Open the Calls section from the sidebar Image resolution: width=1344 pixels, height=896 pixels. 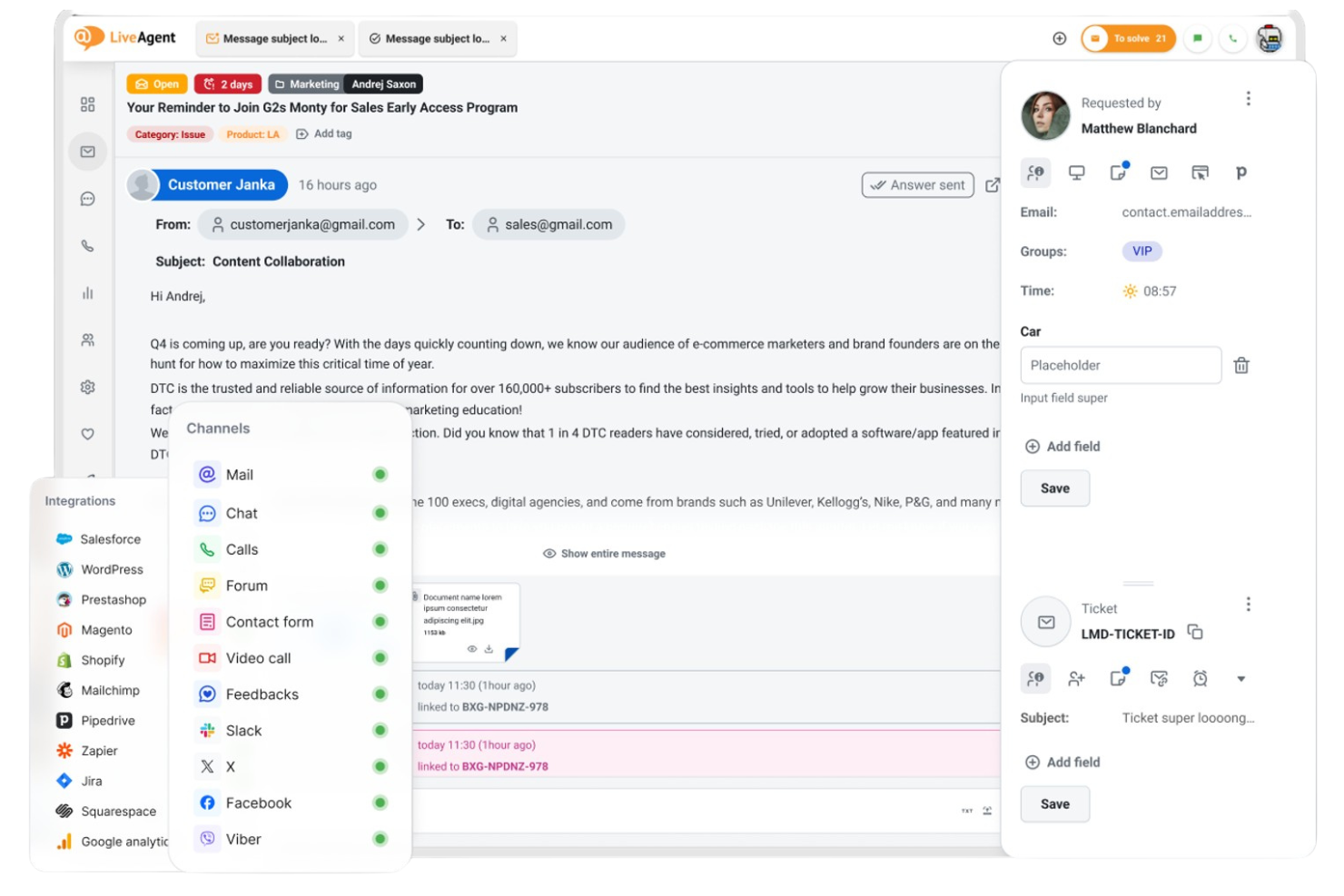point(87,245)
